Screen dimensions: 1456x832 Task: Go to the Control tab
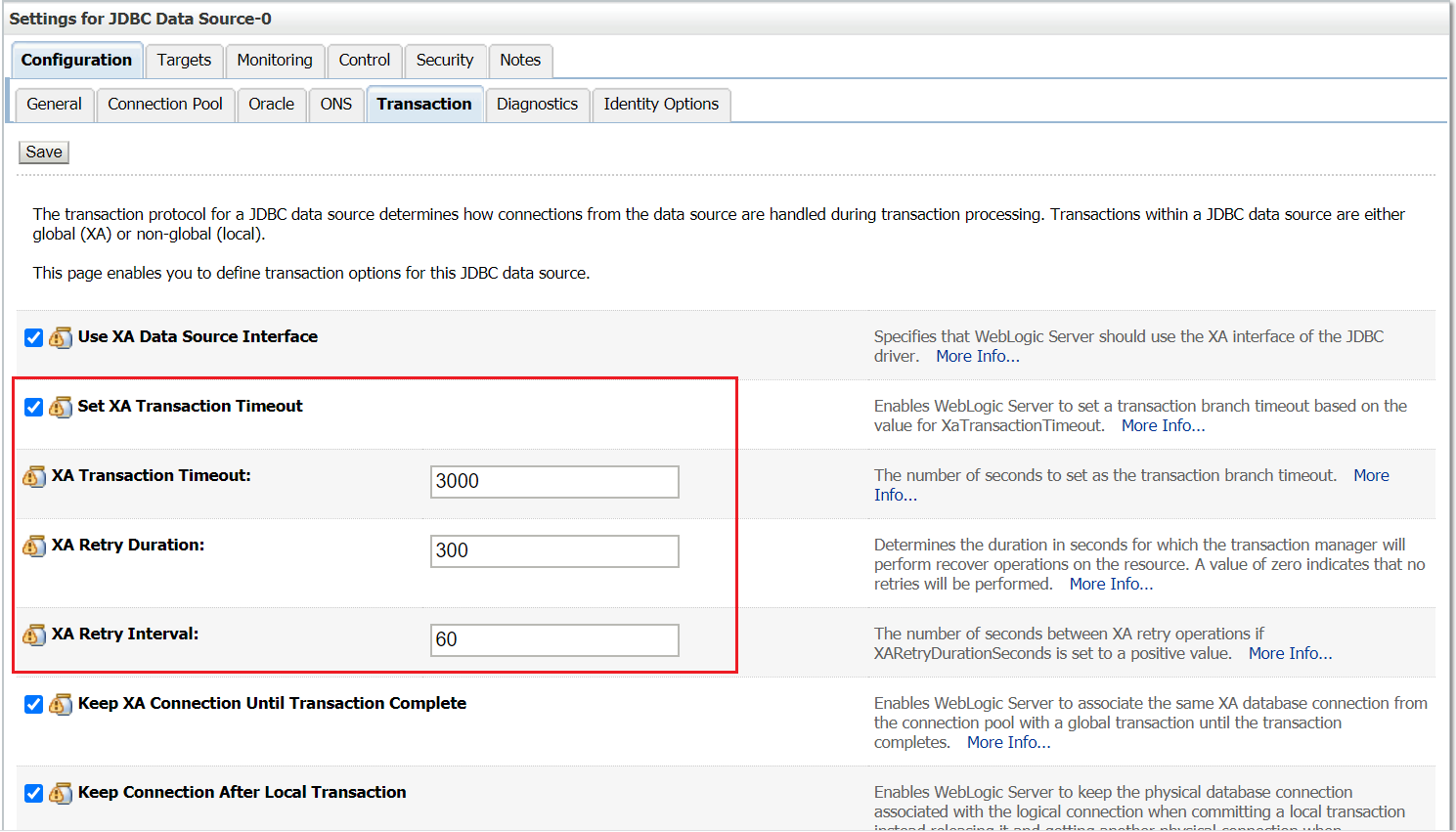365,61
